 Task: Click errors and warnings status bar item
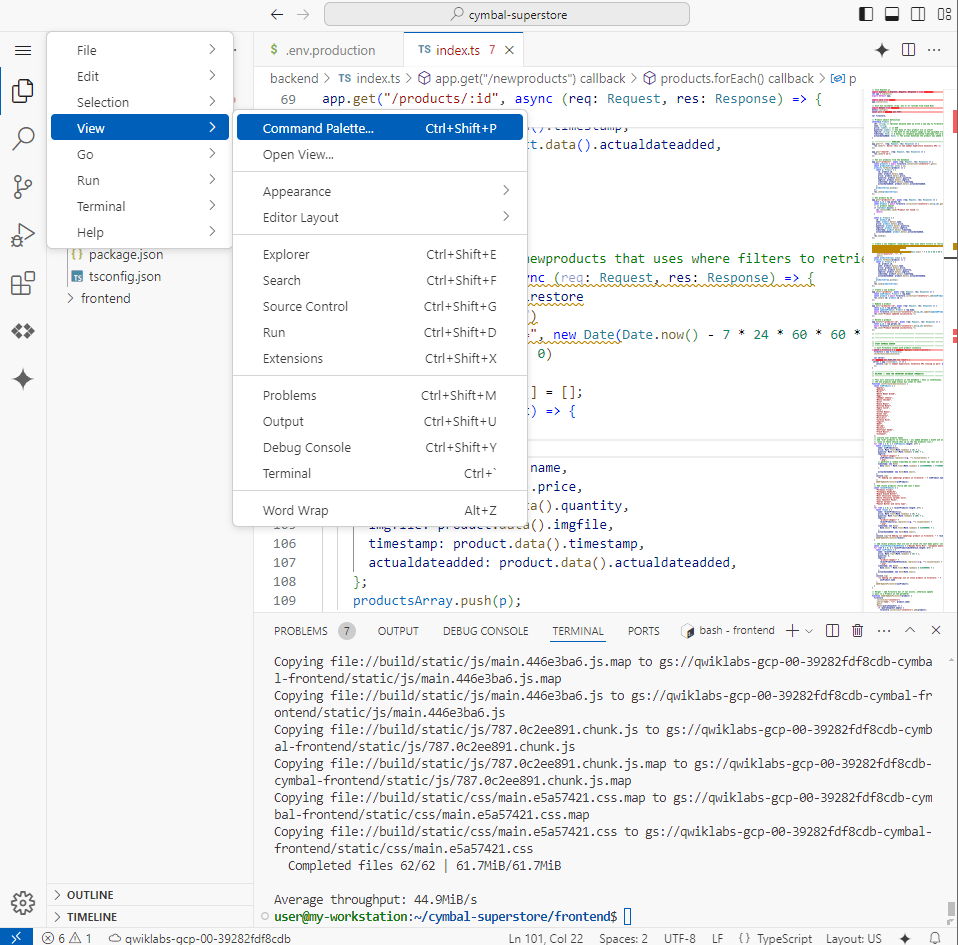[x=67, y=938]
